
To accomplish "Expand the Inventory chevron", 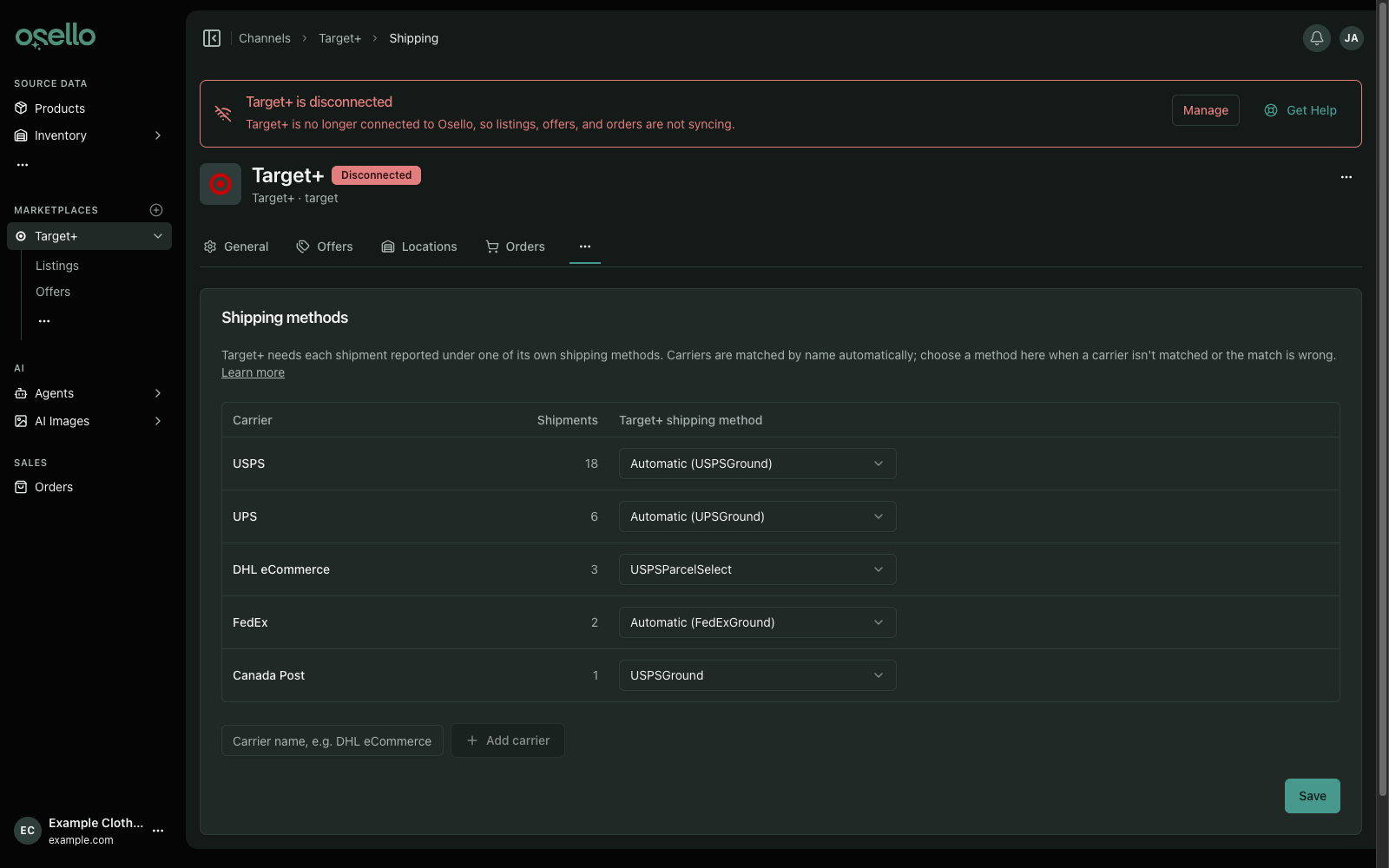I will (x=158, y=135).
